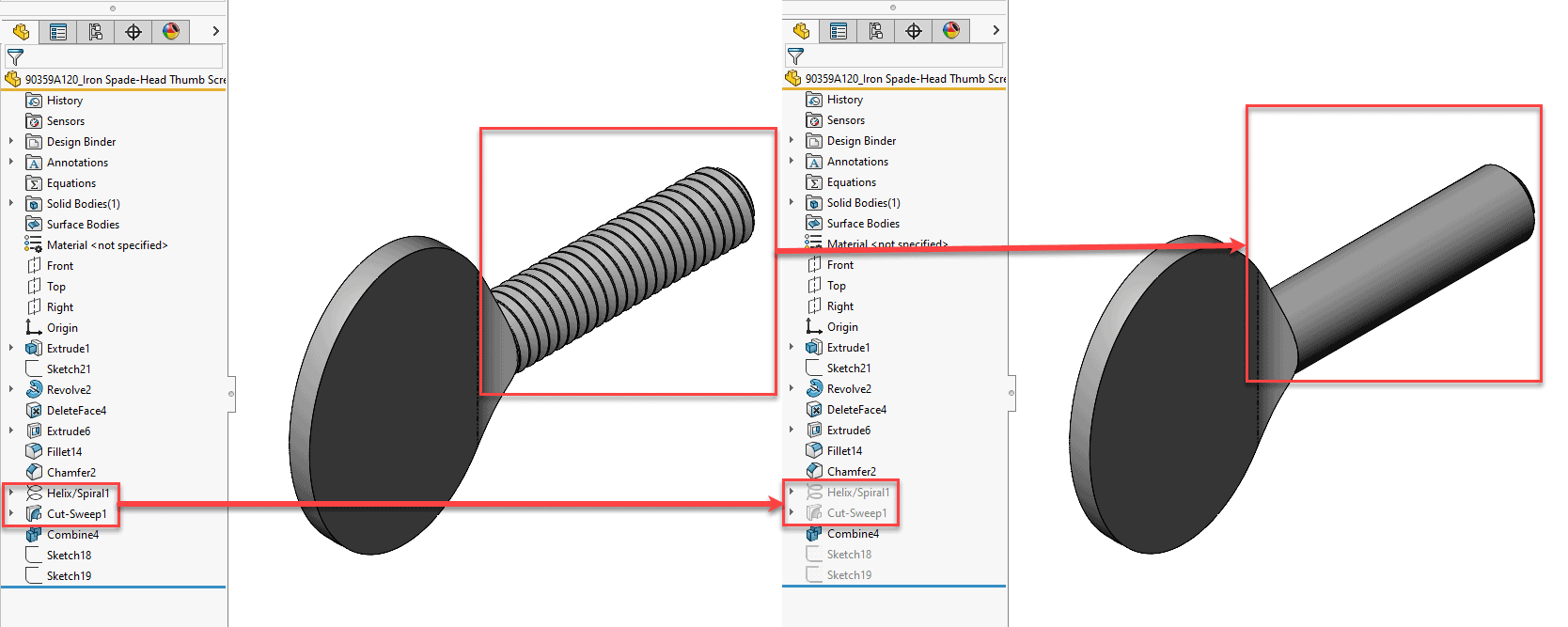Expand Helix/Spiral1 feature in left tree
Viewport: 1568px width, 627px height.
(x=11, y=494)
